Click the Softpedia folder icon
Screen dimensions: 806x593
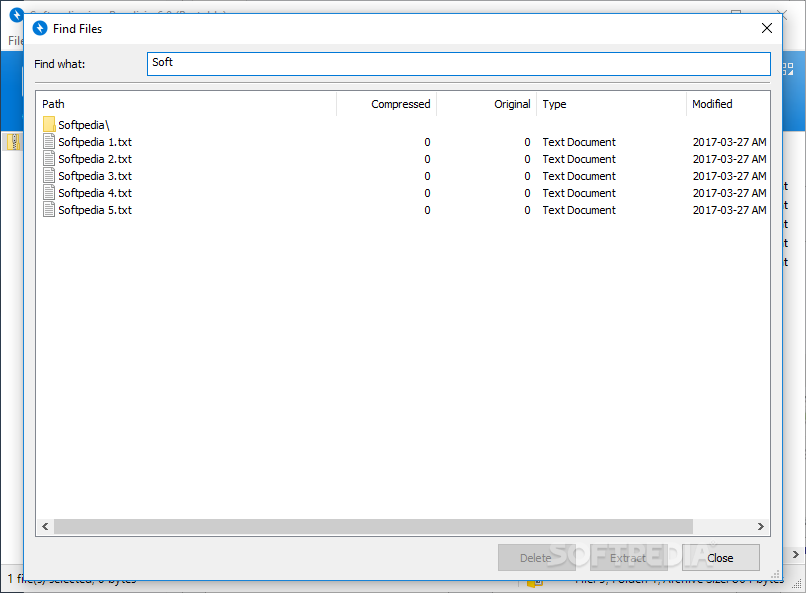(x=49, y=124)
